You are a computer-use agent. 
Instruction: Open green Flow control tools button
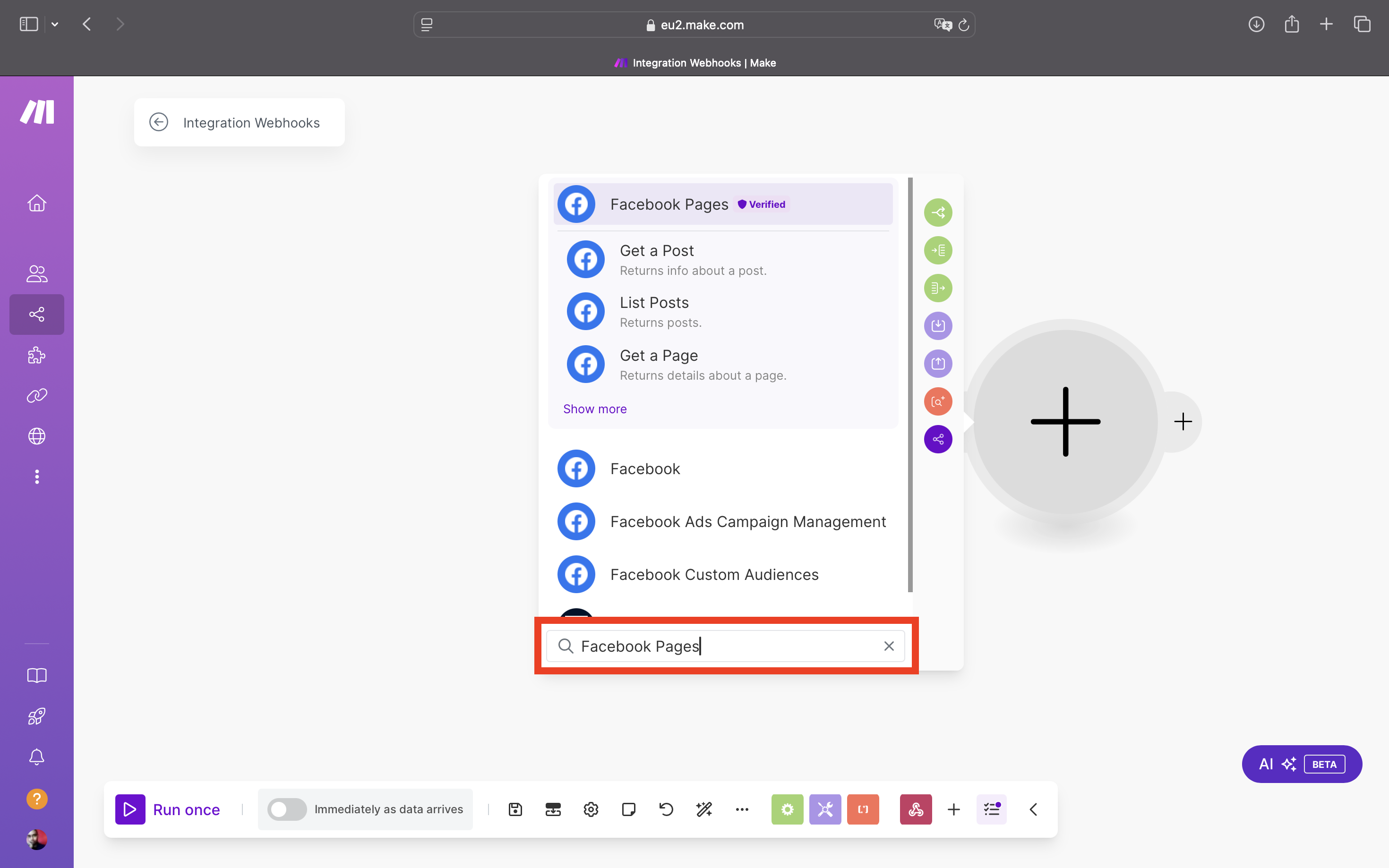point(787,809)
